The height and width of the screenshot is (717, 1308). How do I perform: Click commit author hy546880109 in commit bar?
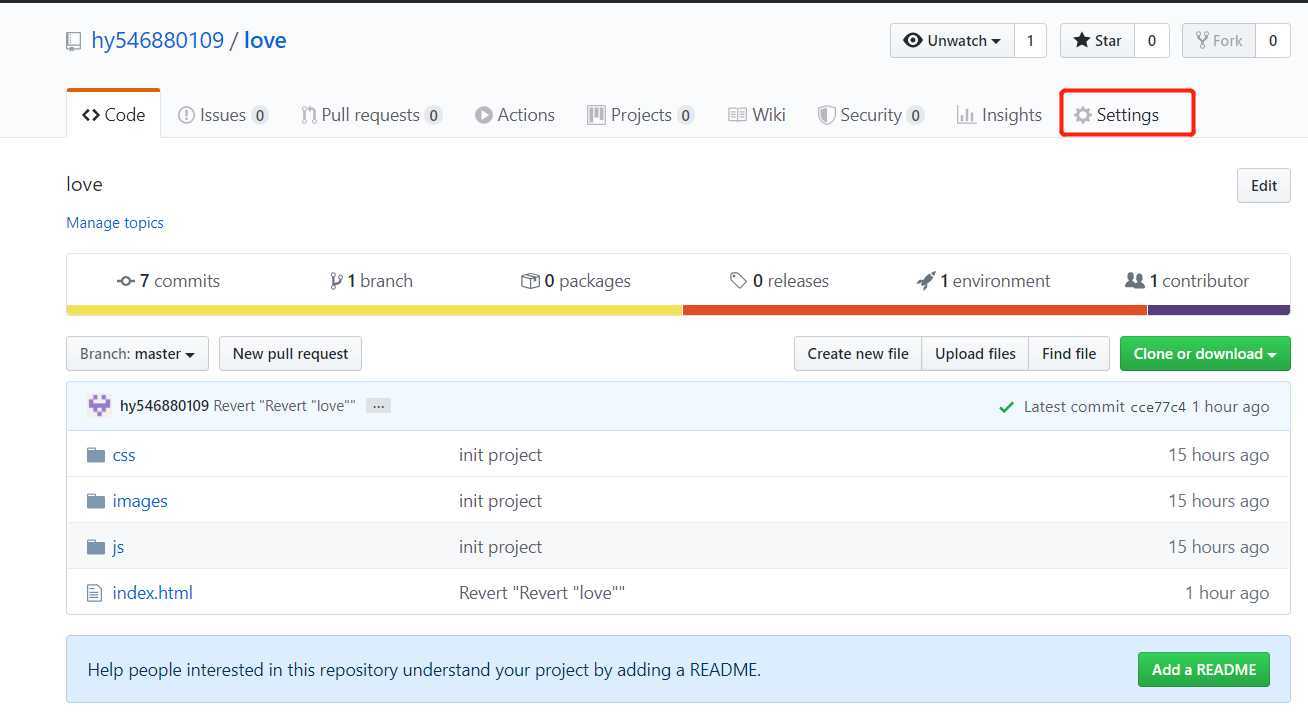pos(164,406)
